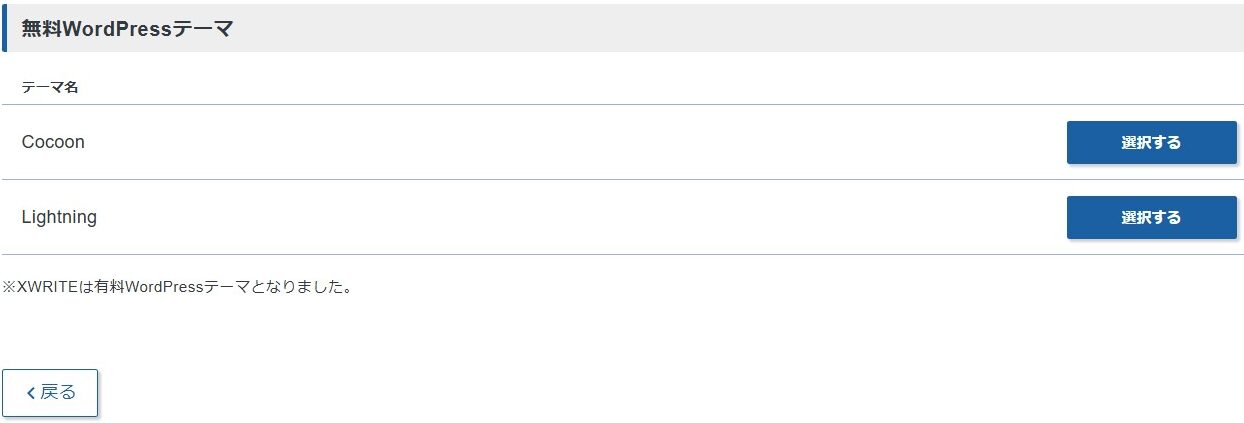Click the XWRITE paid theme notice text

pos(176,287)
